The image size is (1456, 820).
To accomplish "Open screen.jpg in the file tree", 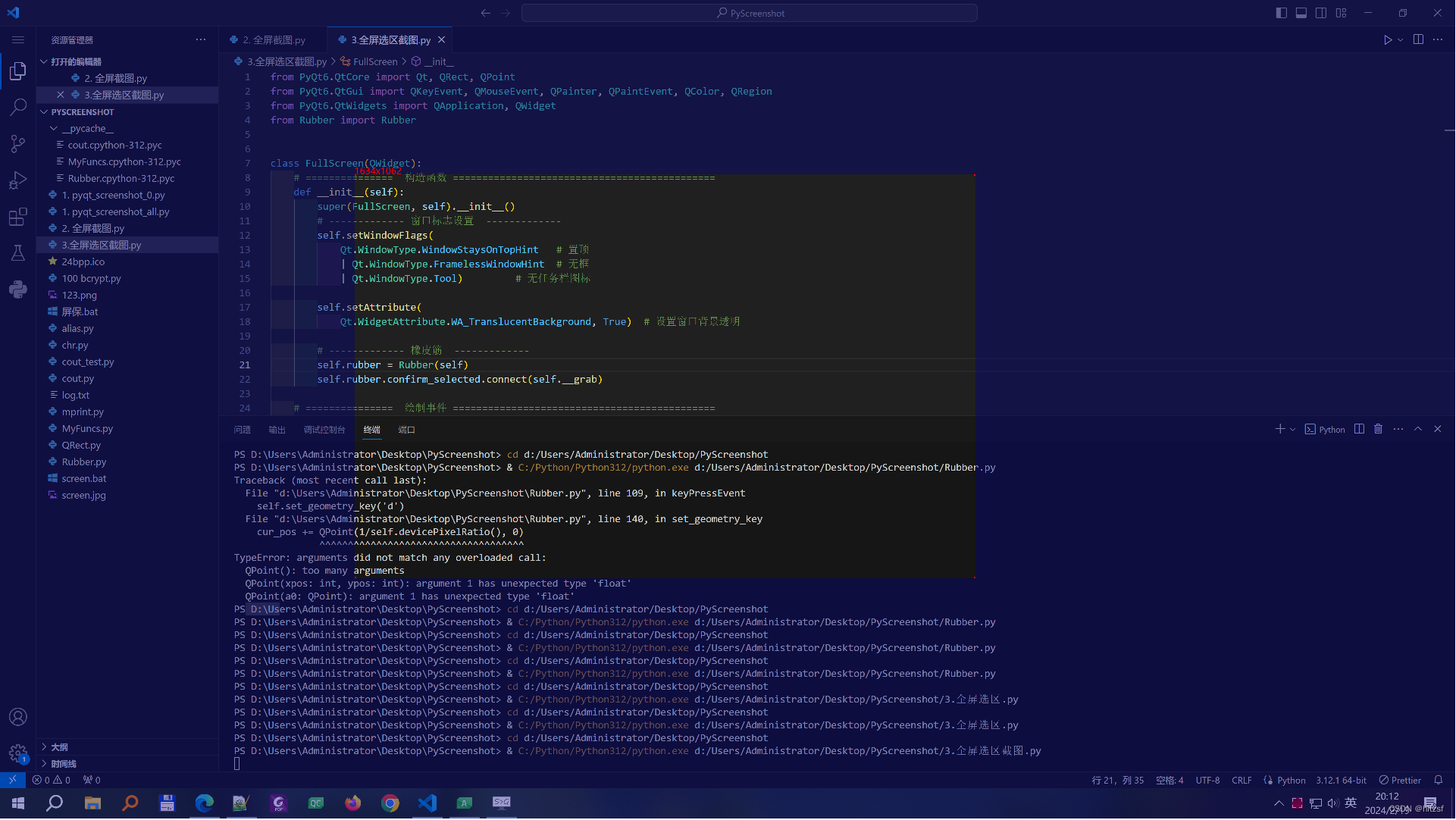I will coord(84,496).
